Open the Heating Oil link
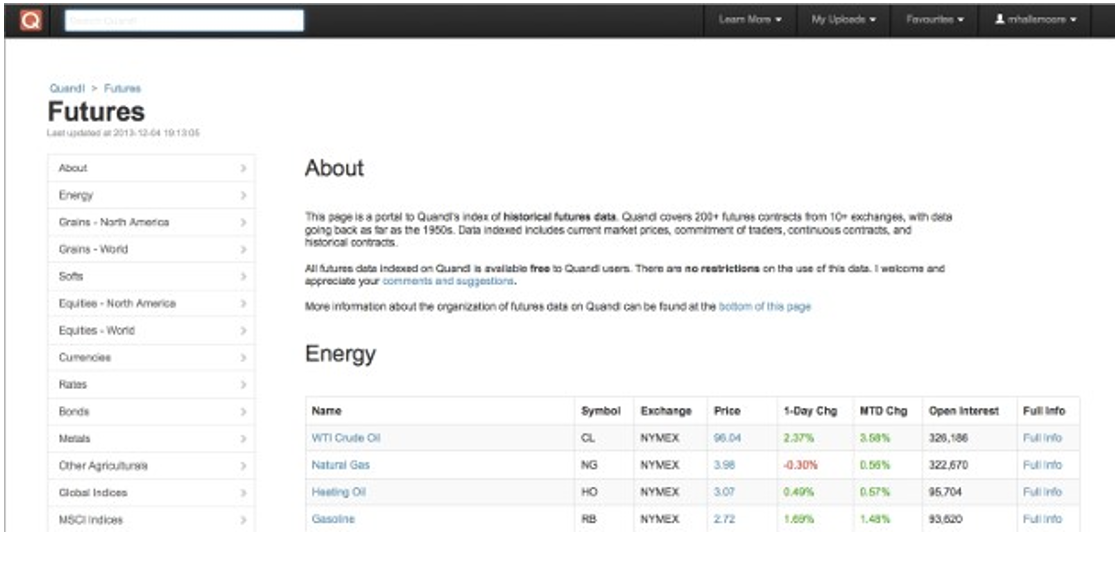 coord(339,492)
